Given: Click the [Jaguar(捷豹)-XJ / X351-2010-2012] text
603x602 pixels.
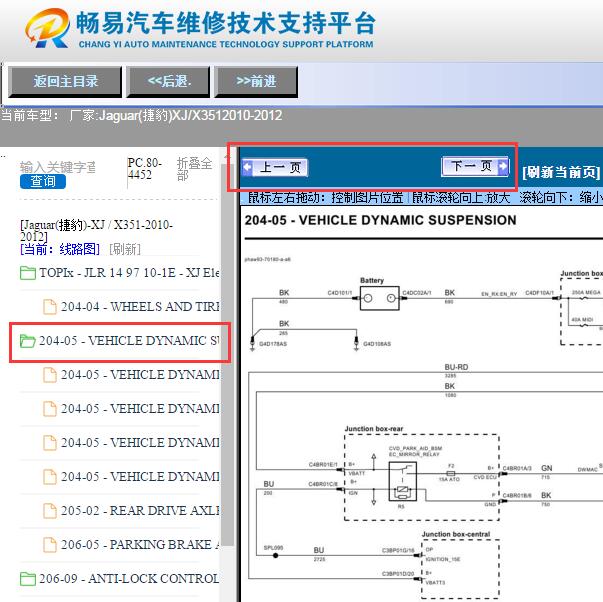Looking at the screenshot, I should [x=96, y=230].
